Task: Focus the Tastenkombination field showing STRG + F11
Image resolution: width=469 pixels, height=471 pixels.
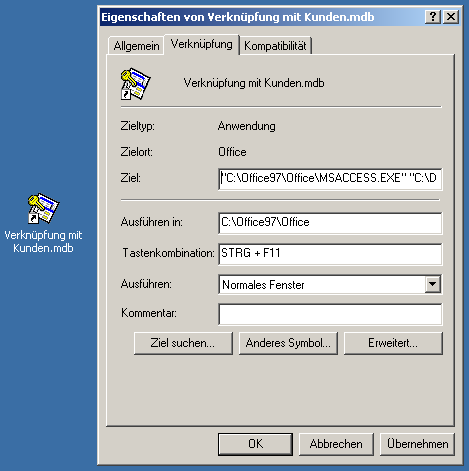Action: [x=330, y=254]
